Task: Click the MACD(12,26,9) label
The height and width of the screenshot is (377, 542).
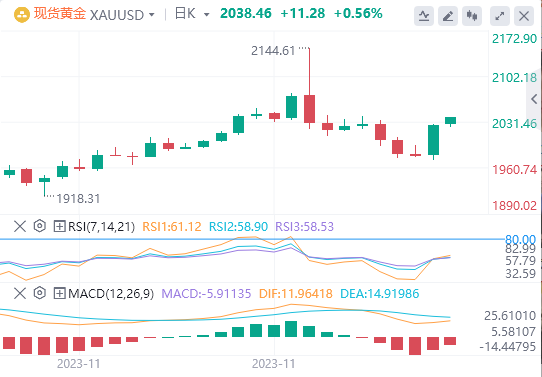Action: tap(111, 294)
